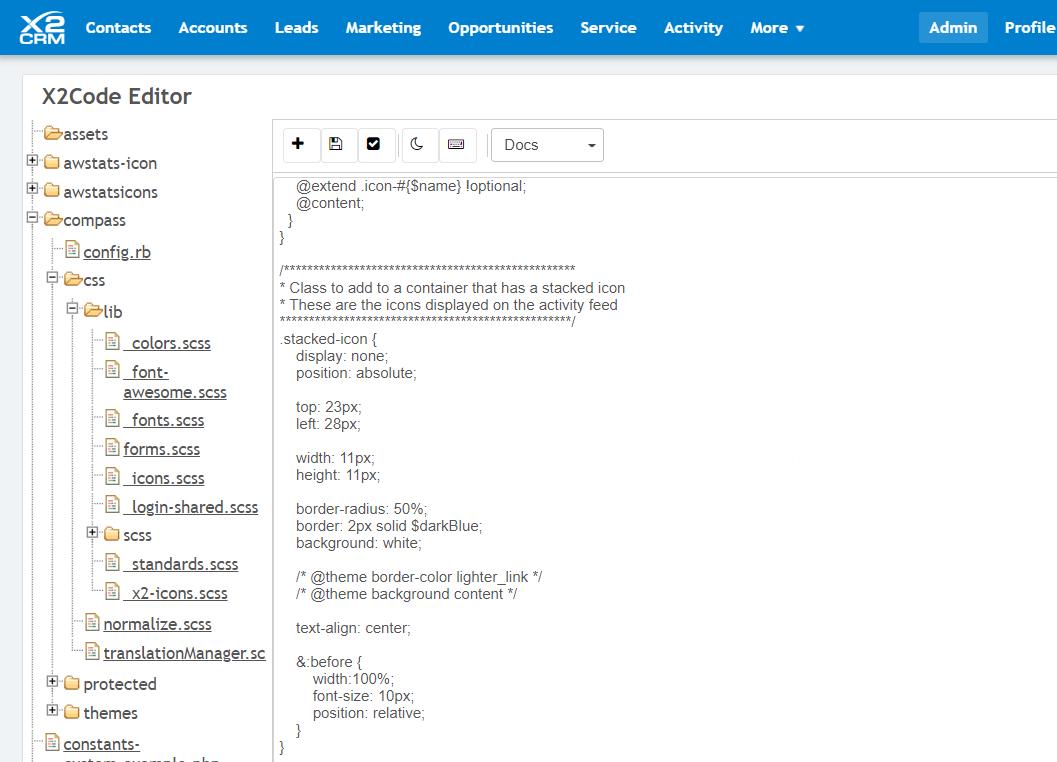Click the _icons.scss file icon
The image size is (1057, 762).
(x=113, y=475)
